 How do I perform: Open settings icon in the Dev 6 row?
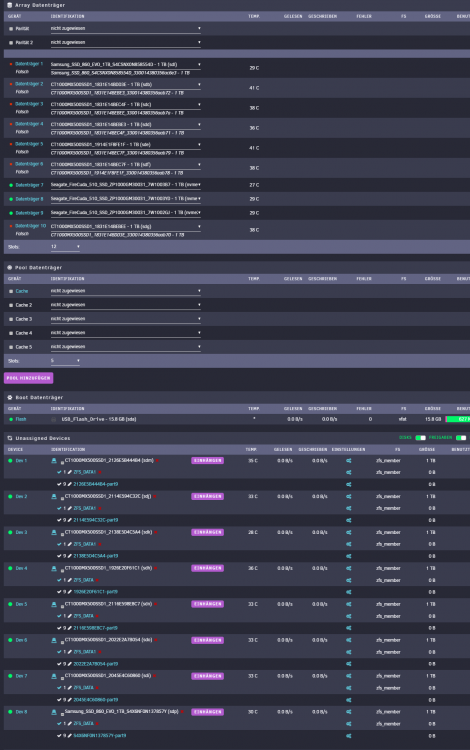click(x=349, y=640)
